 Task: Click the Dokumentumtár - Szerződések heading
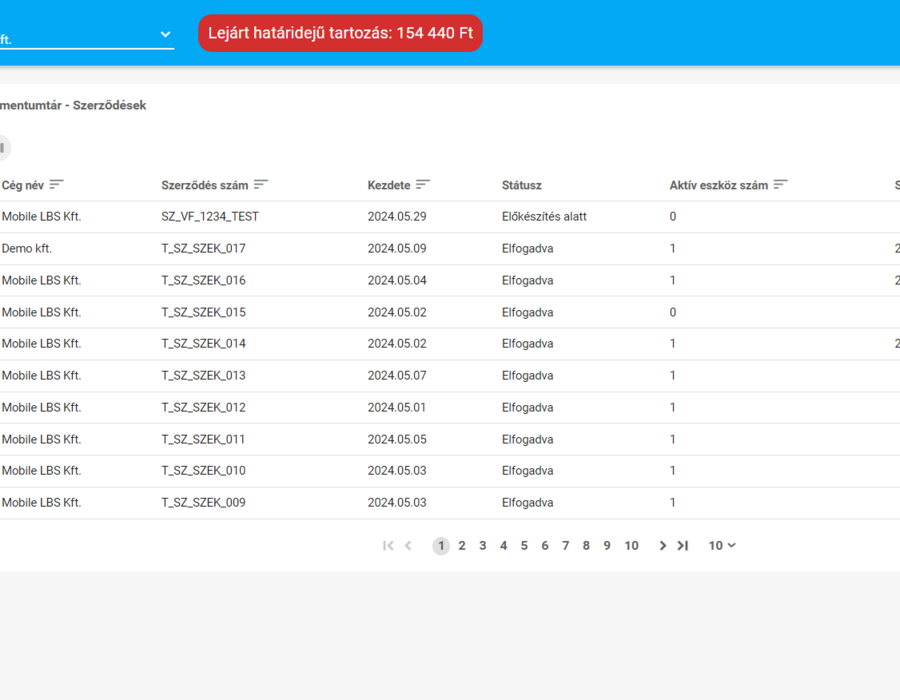coord(73,106)
